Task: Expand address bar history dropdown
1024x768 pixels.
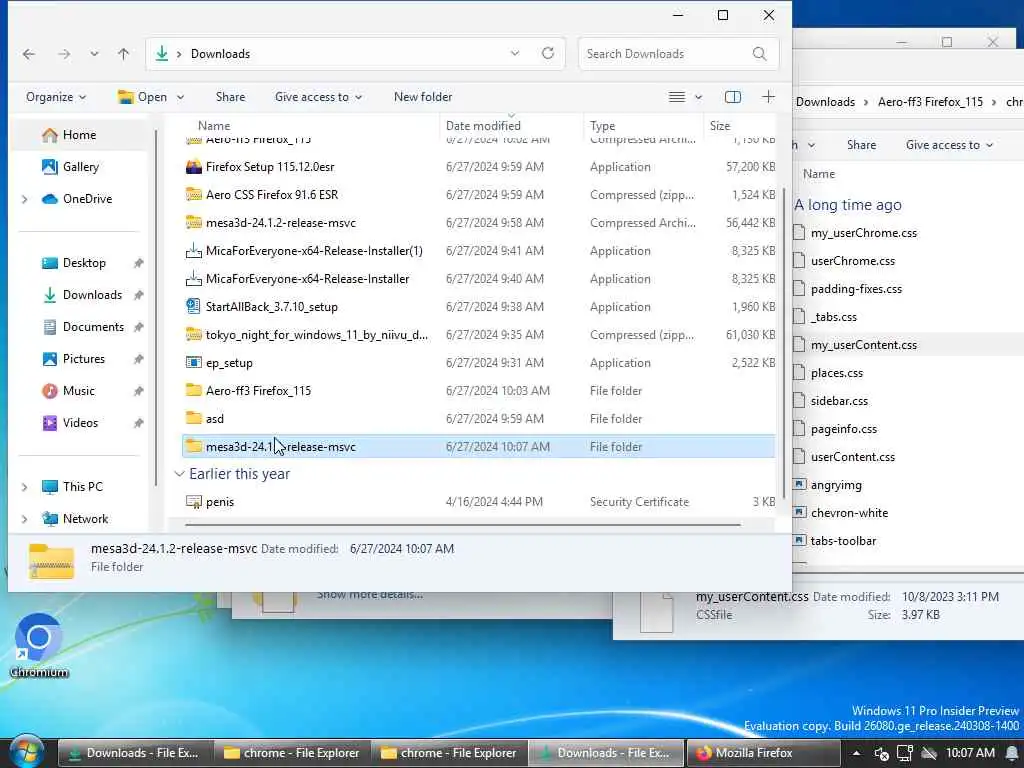Action: (515, 54)
